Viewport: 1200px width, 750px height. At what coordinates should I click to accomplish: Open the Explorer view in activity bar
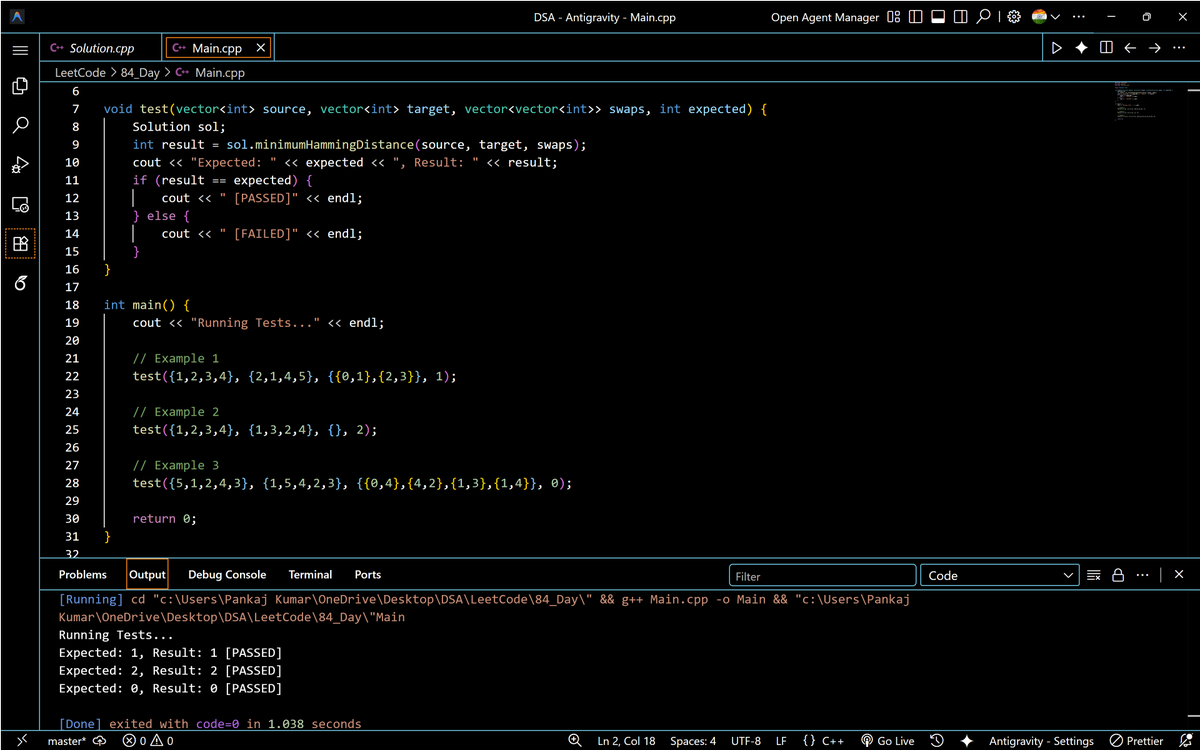click(x=20, y=86)
